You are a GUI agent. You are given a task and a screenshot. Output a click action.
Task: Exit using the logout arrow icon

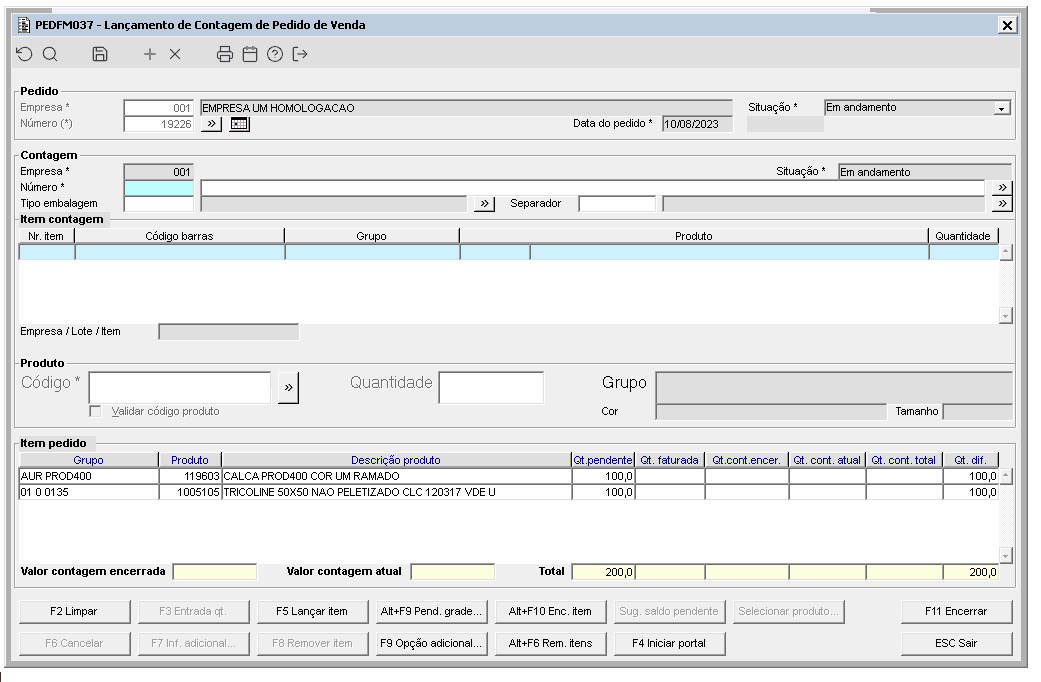300,54
